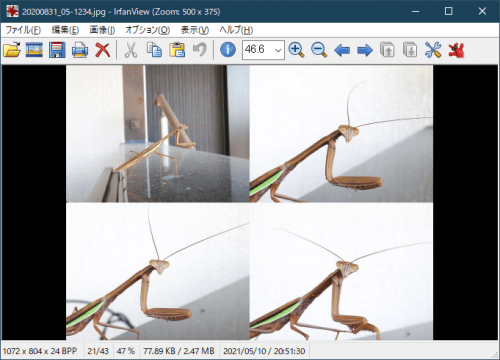Image resolution: width=500 pixels, height=360 pixels.
Task: Open settings with wrench and screwdriver icon
Action: (x=433, y=50)
